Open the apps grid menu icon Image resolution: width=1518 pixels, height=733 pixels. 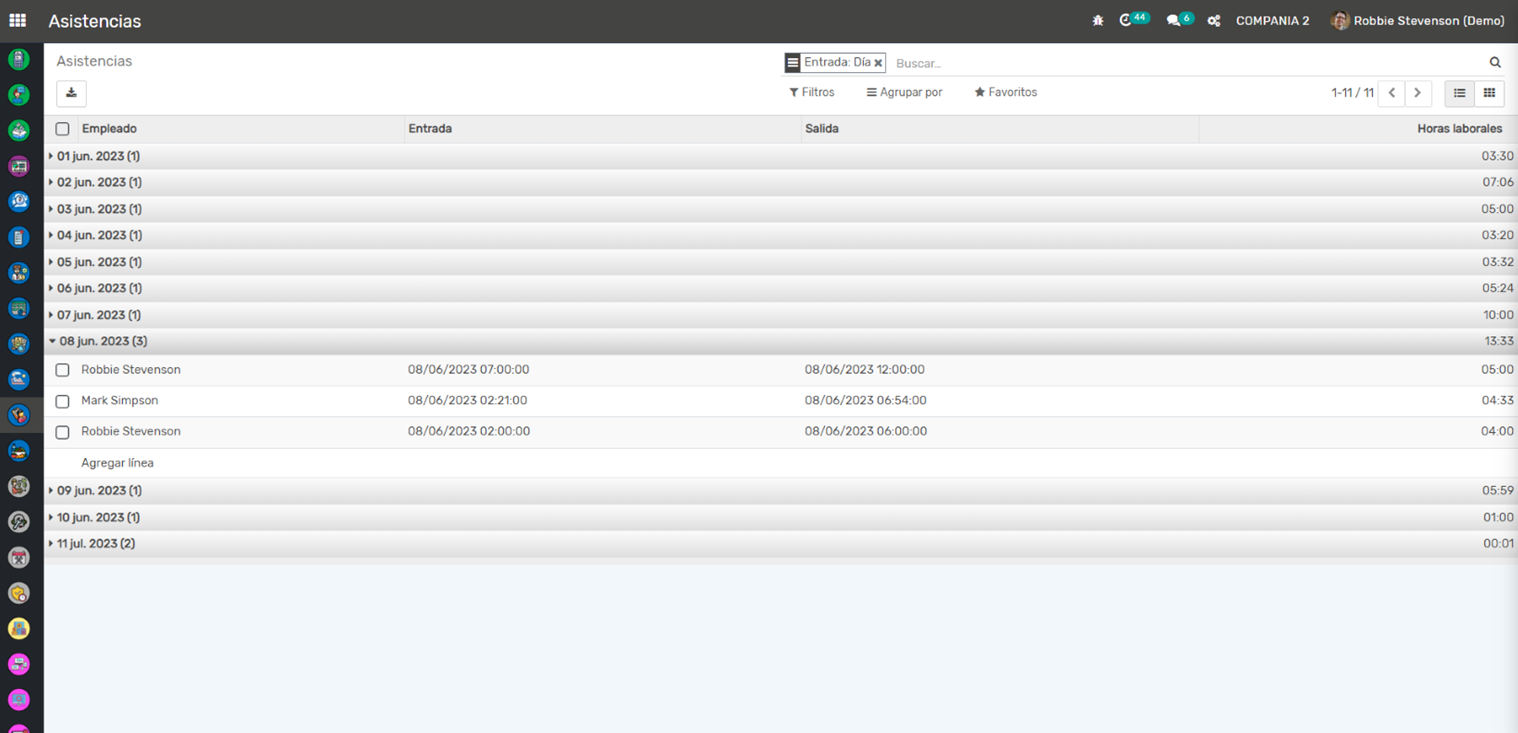[18, 21]
